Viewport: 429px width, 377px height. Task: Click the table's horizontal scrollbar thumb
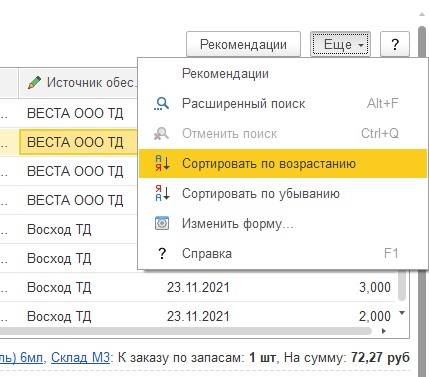pos(185,331)
